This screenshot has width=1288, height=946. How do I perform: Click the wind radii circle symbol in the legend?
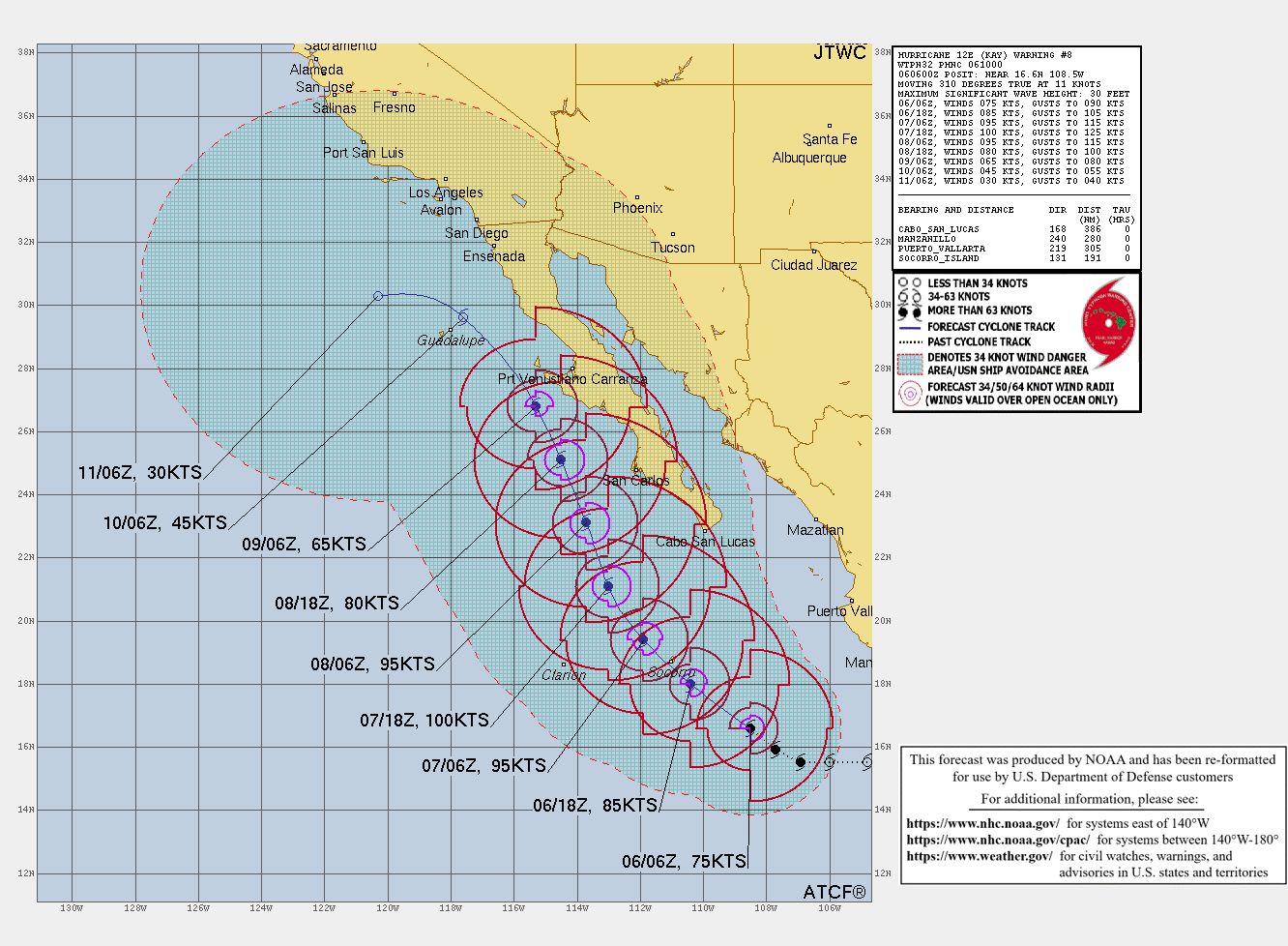tap(910, 393)
